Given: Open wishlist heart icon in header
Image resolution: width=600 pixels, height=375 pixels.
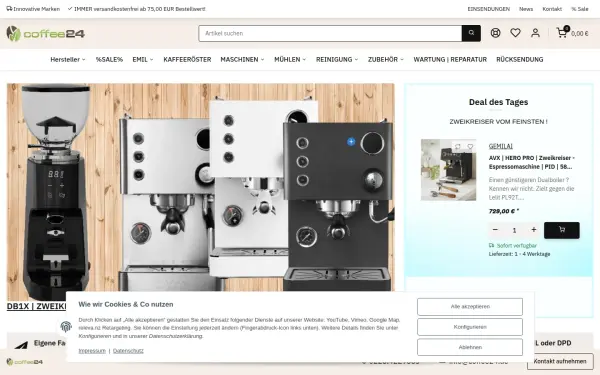Looking at the screenshot, I should pyautogui.click(x=515, y=33).
